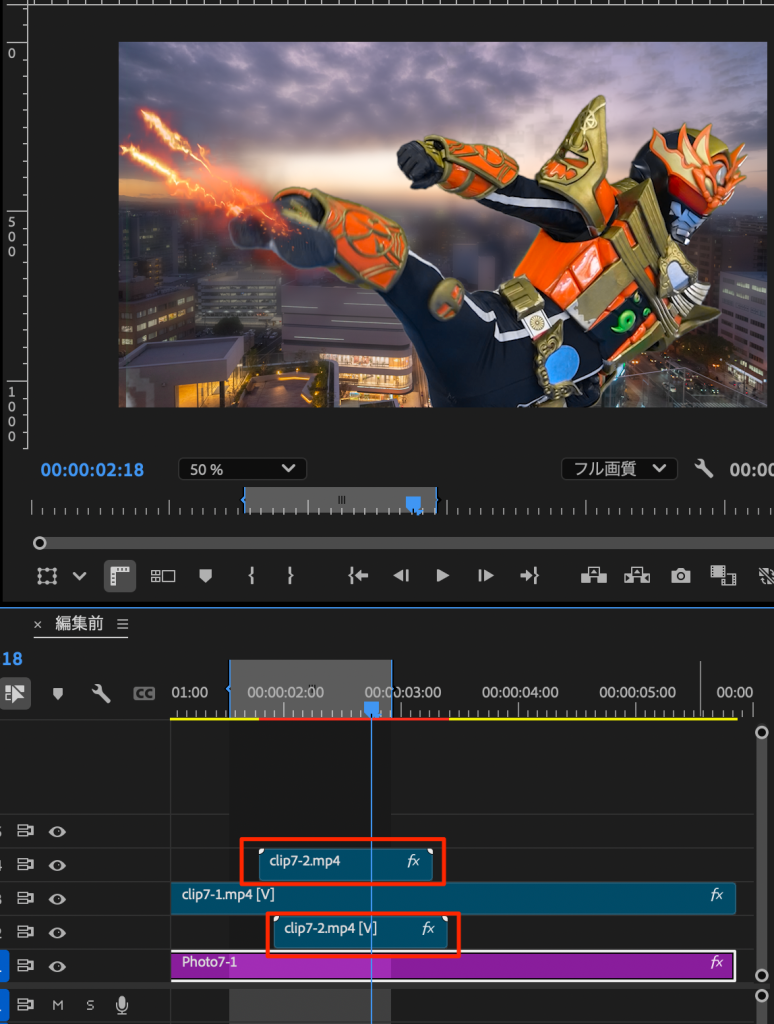Click the timeline playhead in the ruler
774x1024 pixels.
pyautogui.click(x=371, y=708)
